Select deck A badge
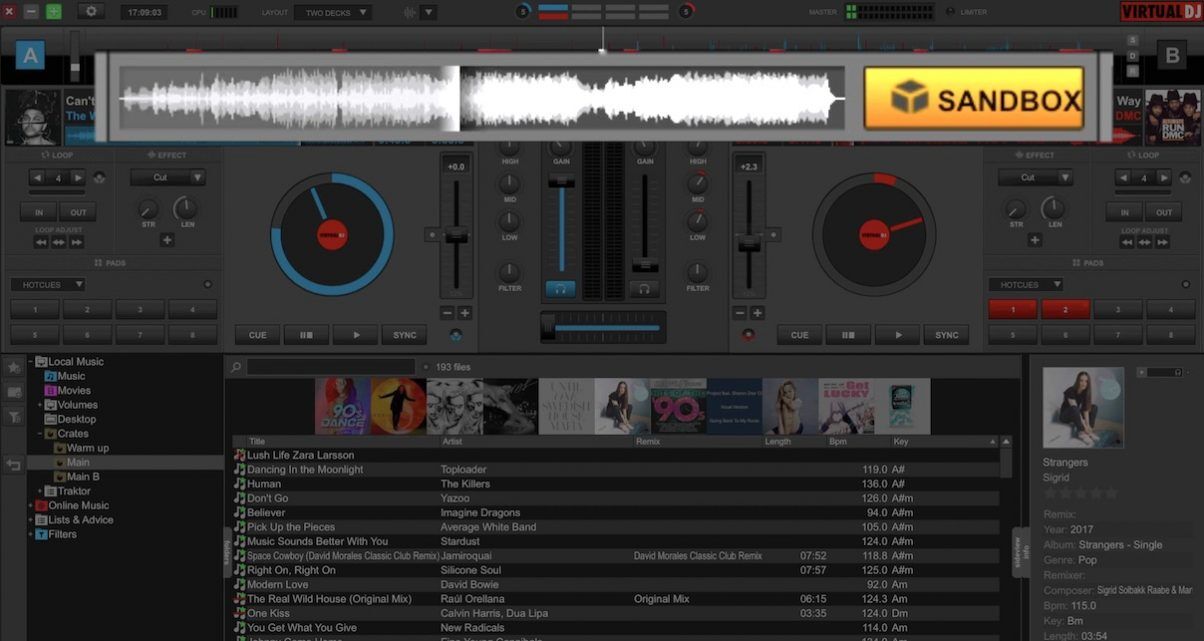The image size is (1204, 641). [29, 55]
